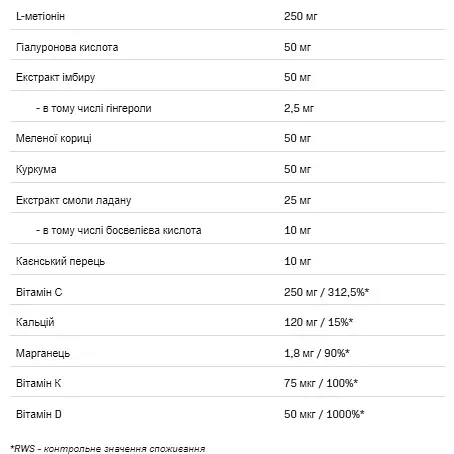This screenshot has width=454, height=454.
Task: Select the Куркума ingredient label
Action: tap(36, 169)
